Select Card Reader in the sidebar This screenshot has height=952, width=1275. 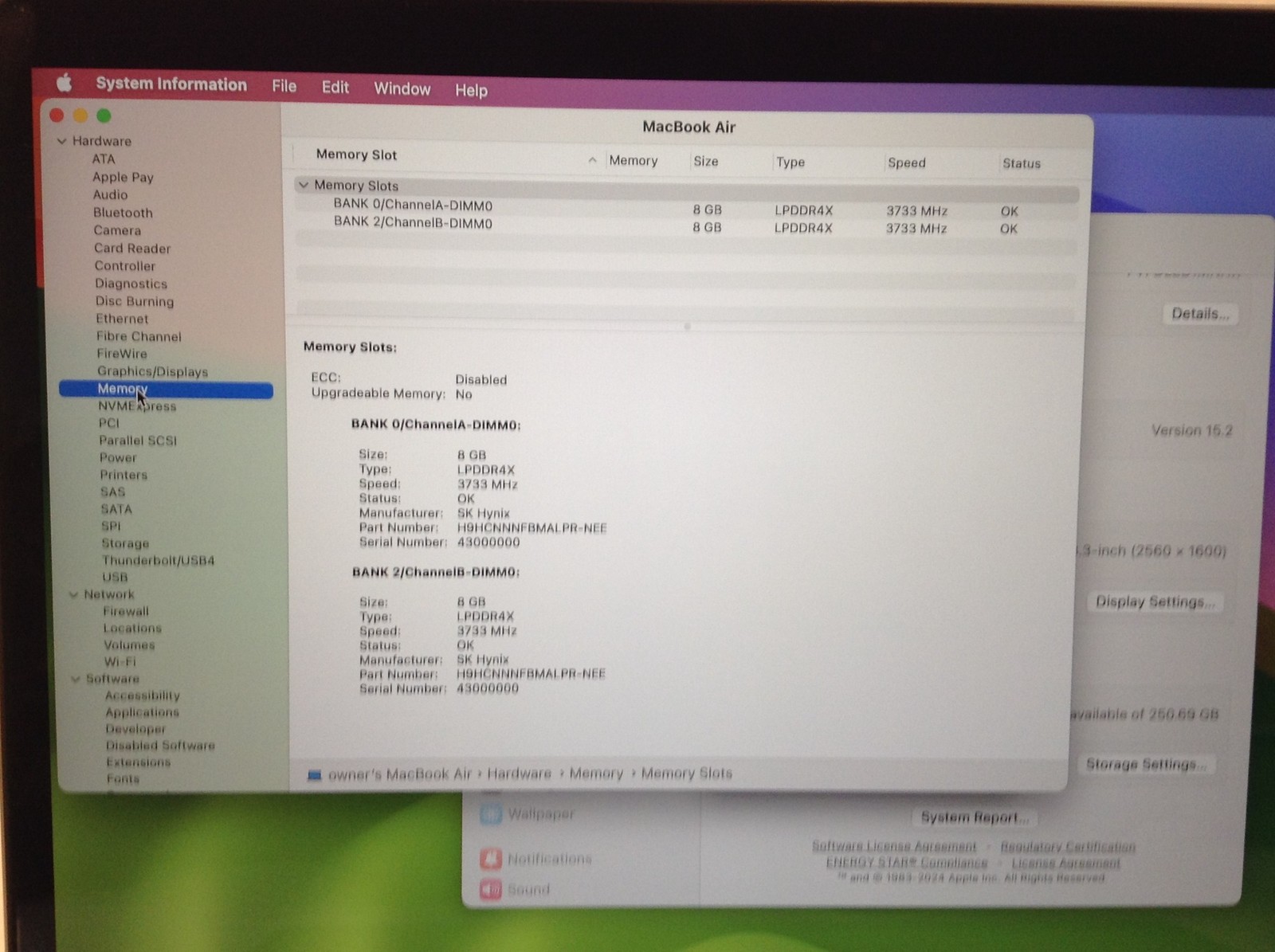(132, 248)
